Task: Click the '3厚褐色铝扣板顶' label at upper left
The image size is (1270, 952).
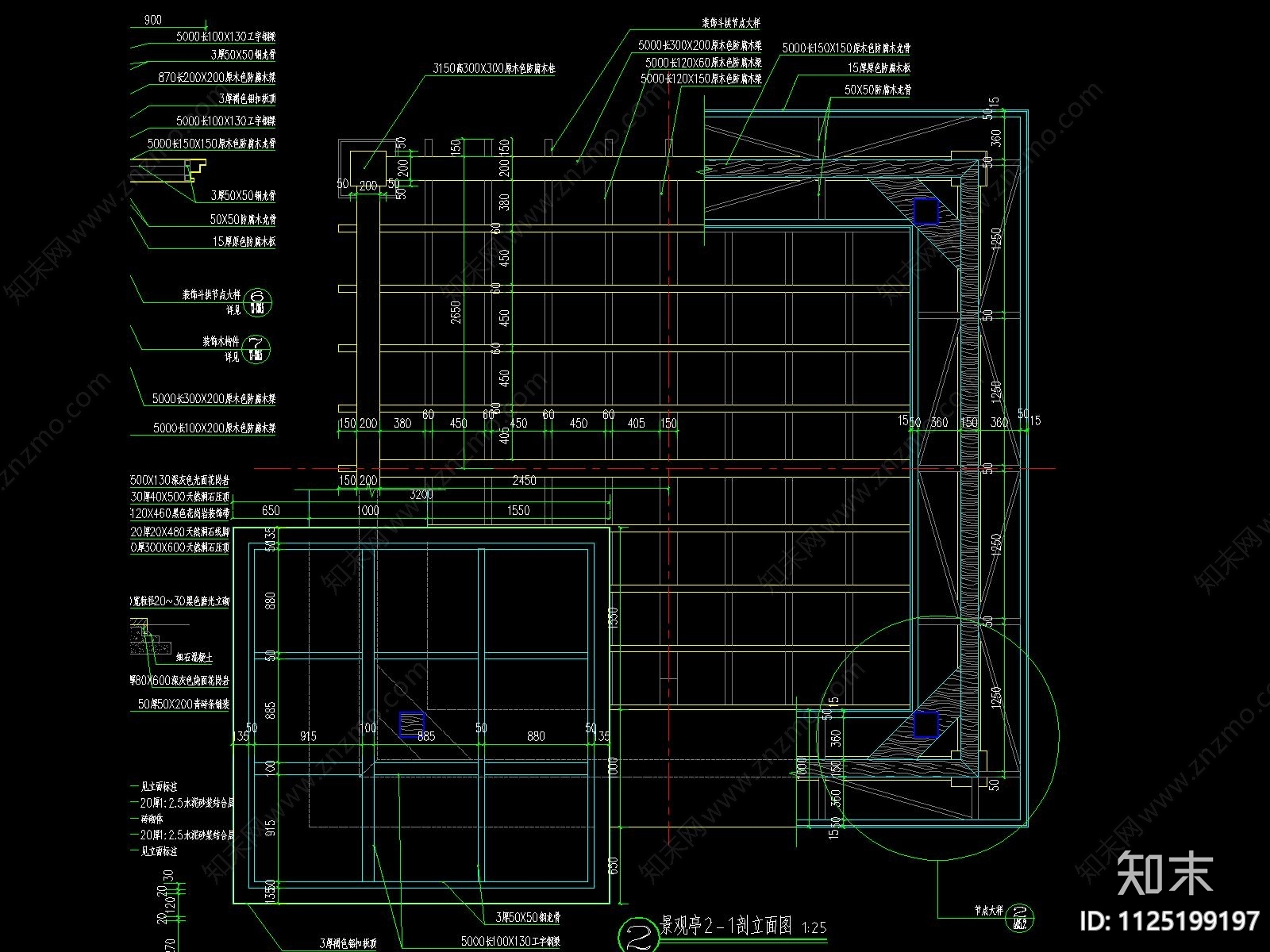Action: pos(247,99)
